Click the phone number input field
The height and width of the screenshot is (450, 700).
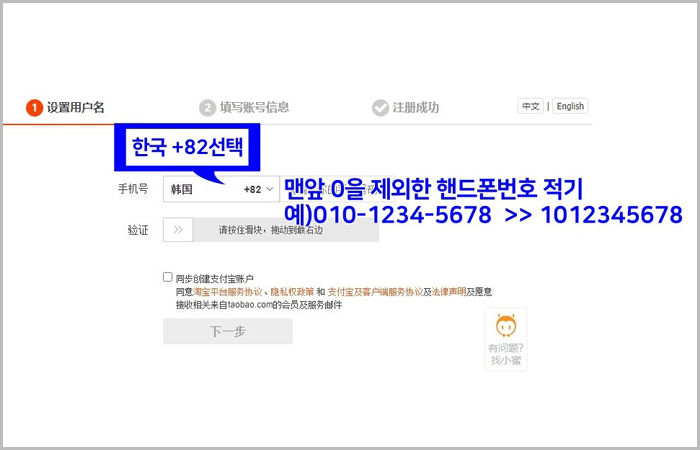coord(330,188)
